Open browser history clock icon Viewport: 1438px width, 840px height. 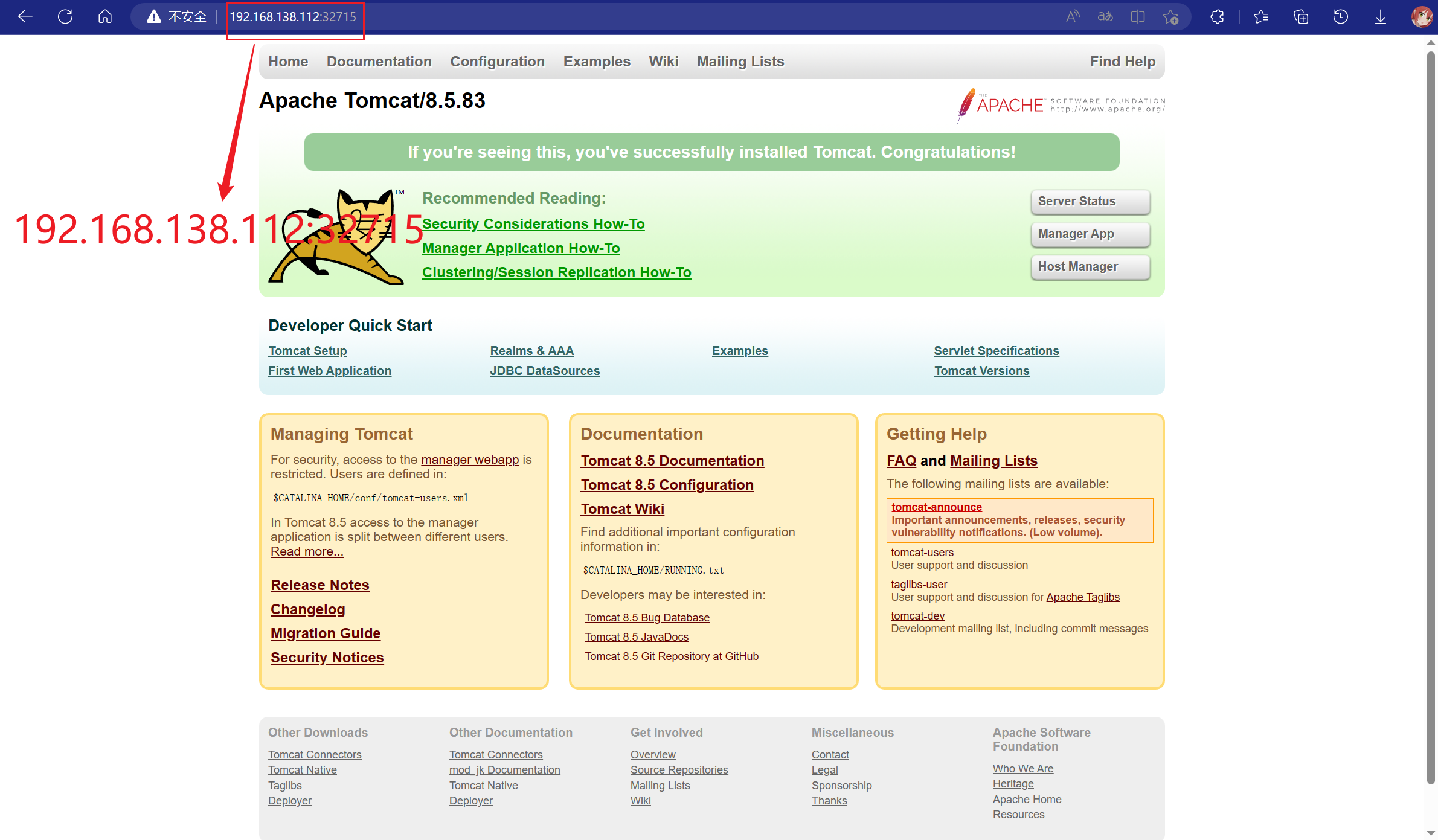1341,16
